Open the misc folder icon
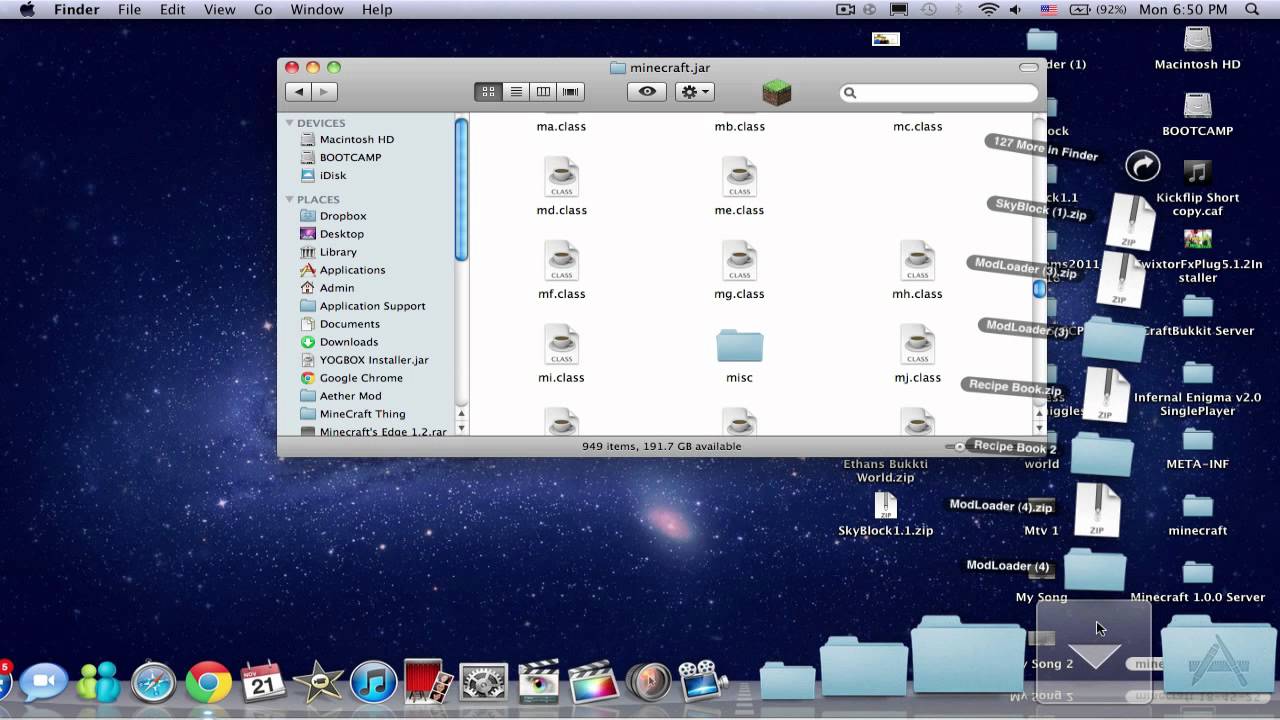The width and height of the screenshot is (1280, 720). pos(739,346)
